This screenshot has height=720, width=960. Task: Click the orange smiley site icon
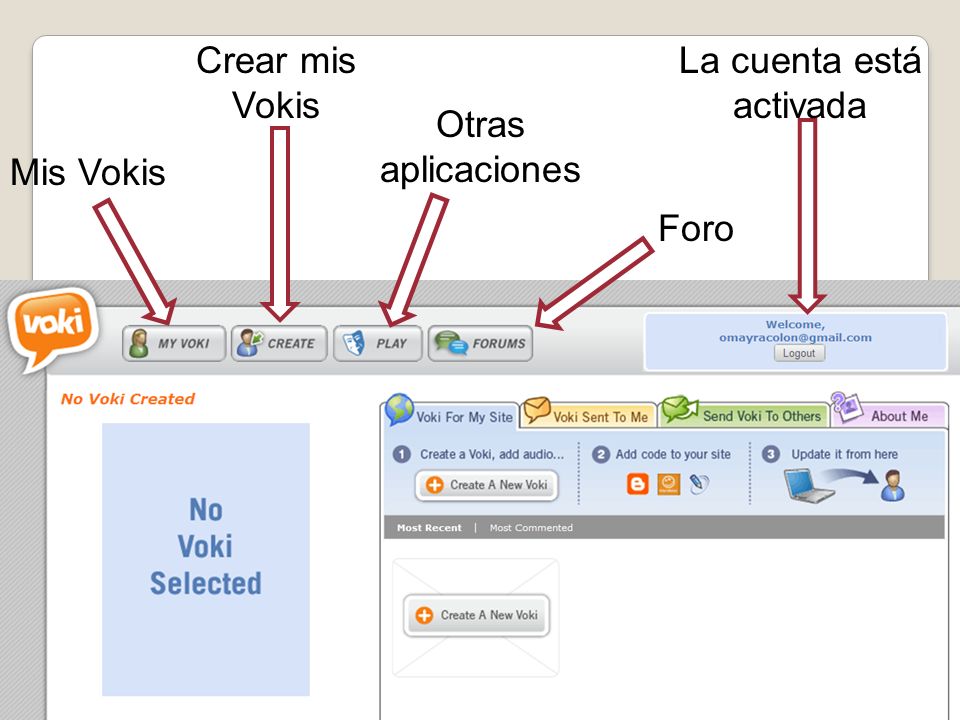669,484
